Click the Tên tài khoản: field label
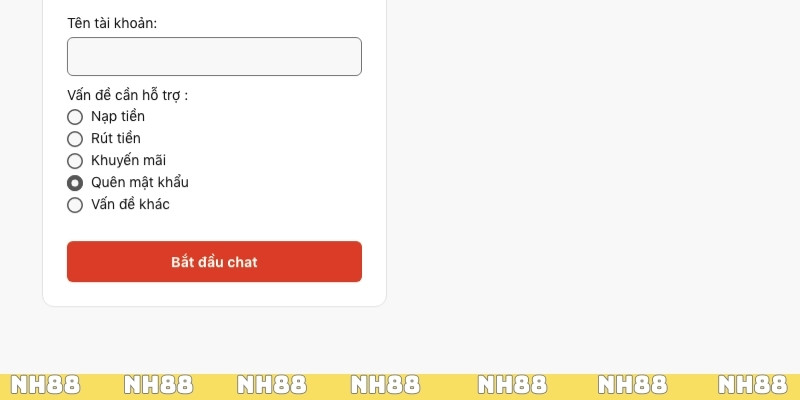 [112, 23]
